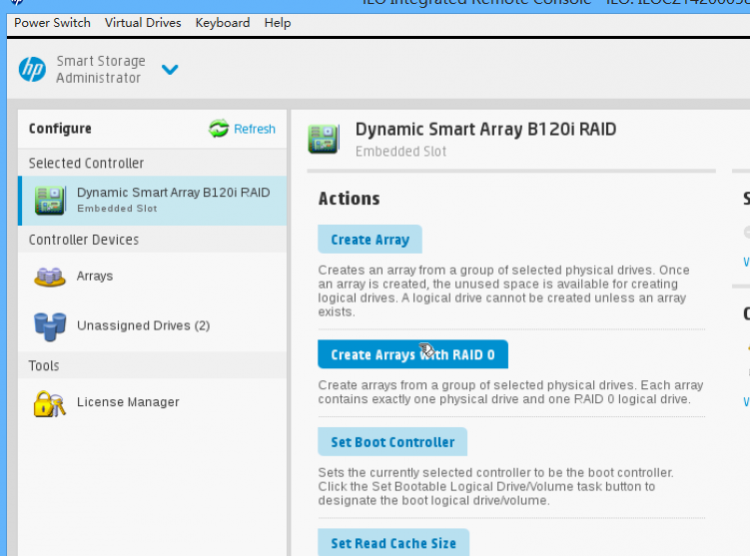This screenshot has height=556, width=750.
Task: Click the License Manager padlock and keys icon
Action: tap(50, 404)
